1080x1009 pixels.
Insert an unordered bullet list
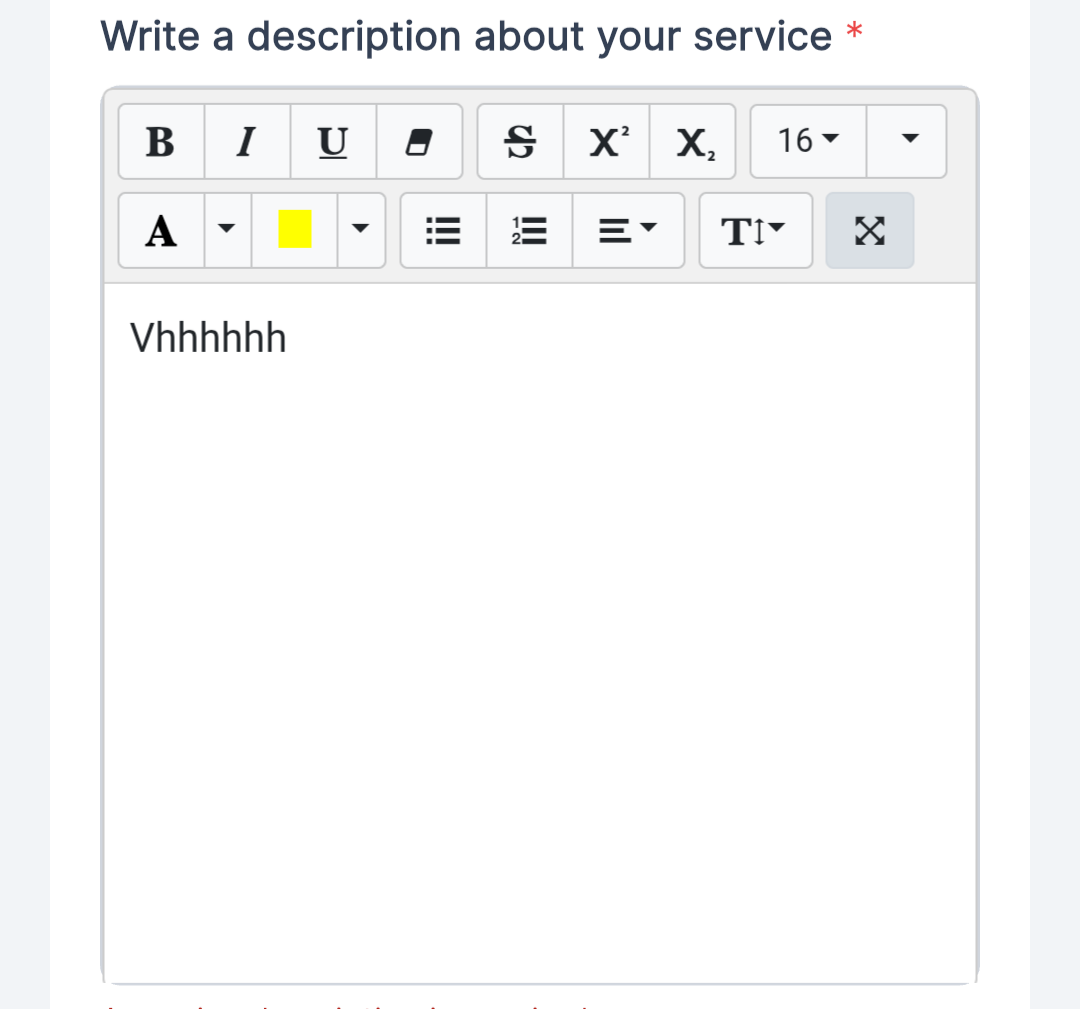point(443,231)
